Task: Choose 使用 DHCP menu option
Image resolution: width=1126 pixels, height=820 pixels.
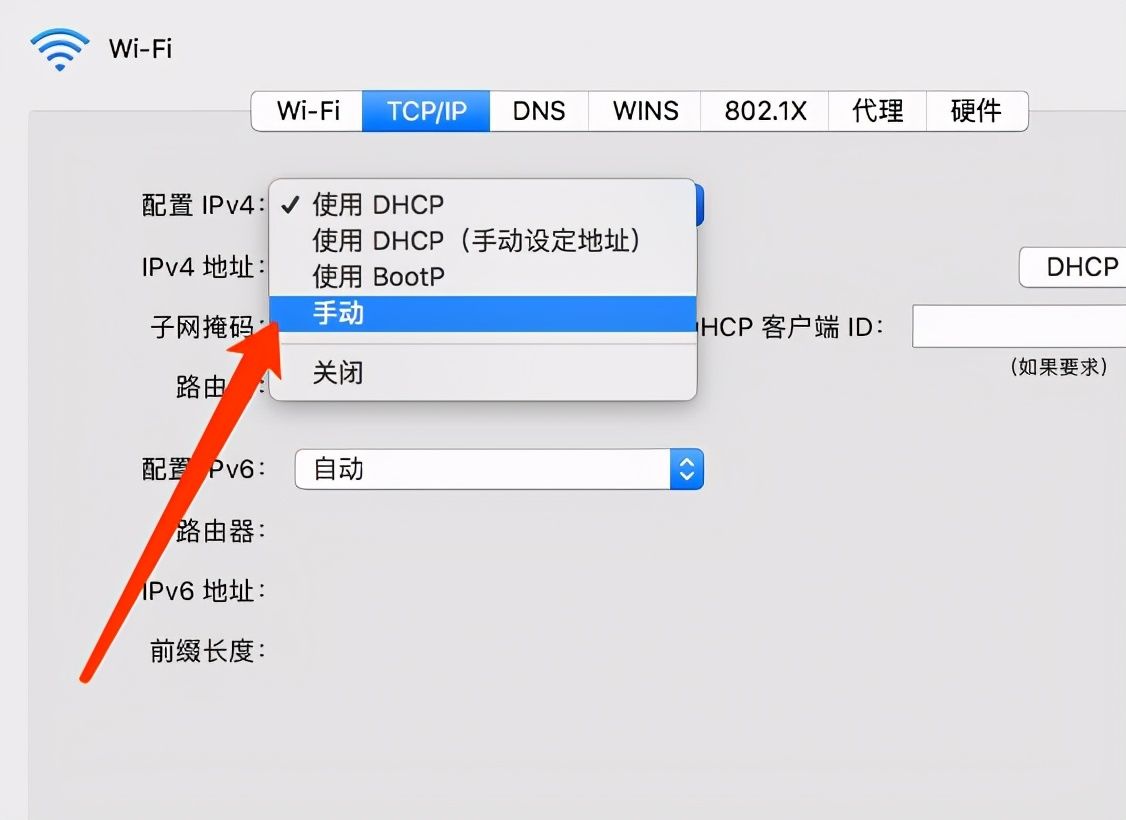Action: (x=483, y=205)
